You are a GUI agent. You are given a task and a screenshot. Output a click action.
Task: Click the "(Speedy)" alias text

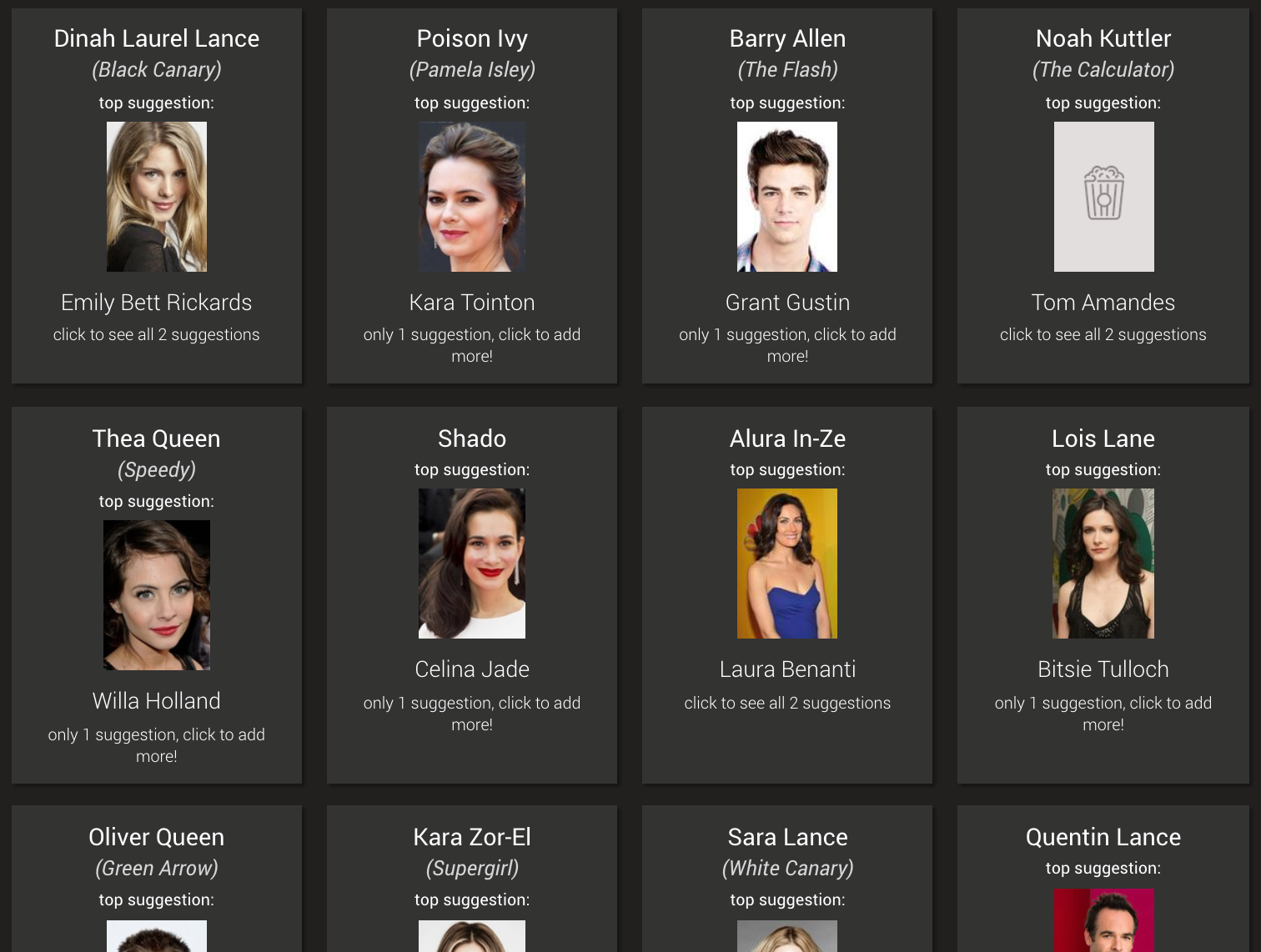157,470
